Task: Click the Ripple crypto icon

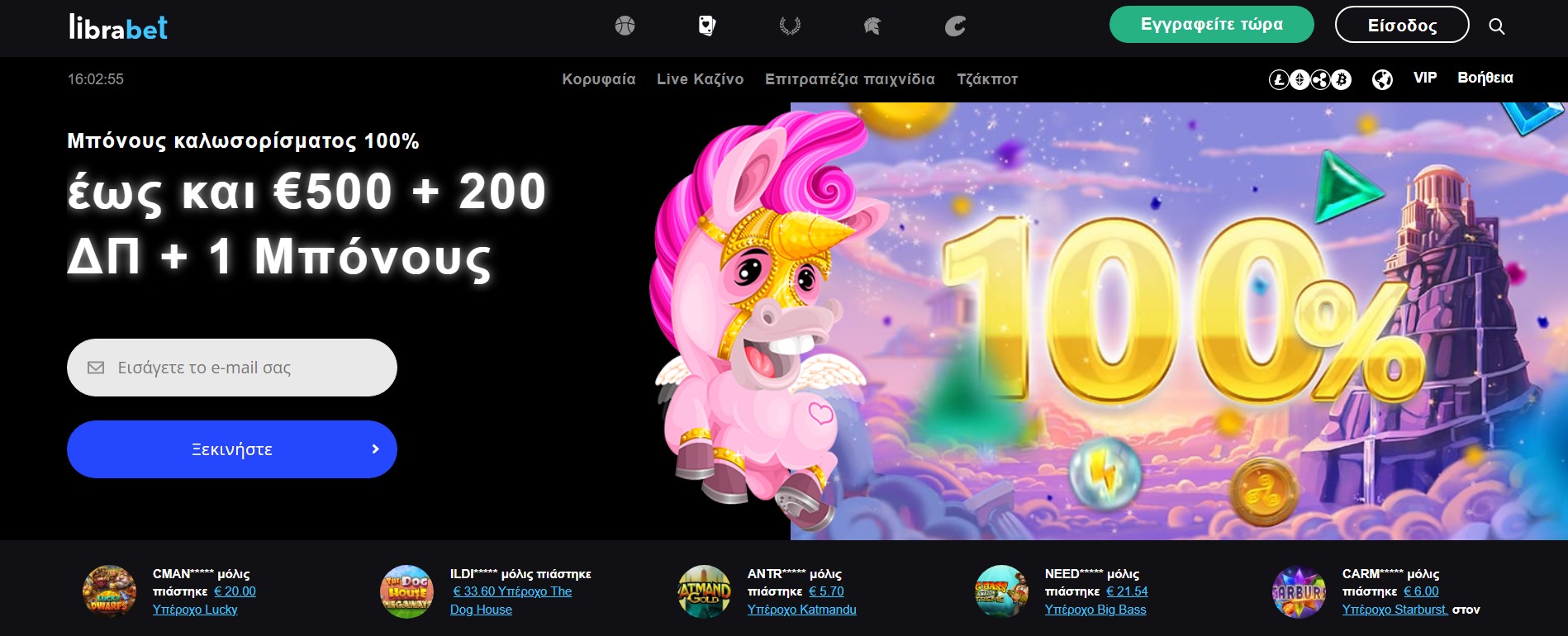Action: (x=1320, y=79)
